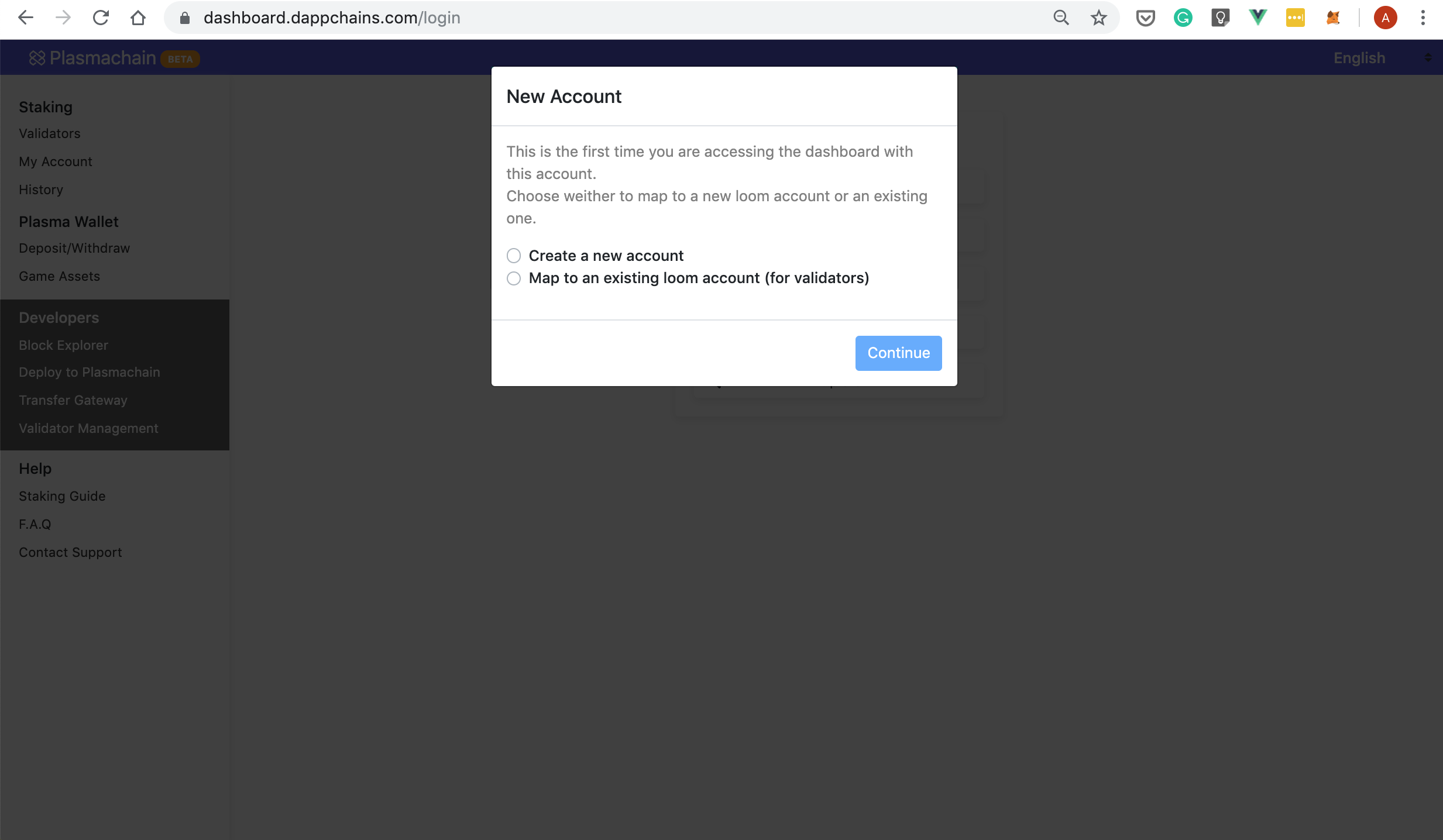
Task: Open Deposit/Withdraw in Plasma Wallet
Action: click(74, 248)
